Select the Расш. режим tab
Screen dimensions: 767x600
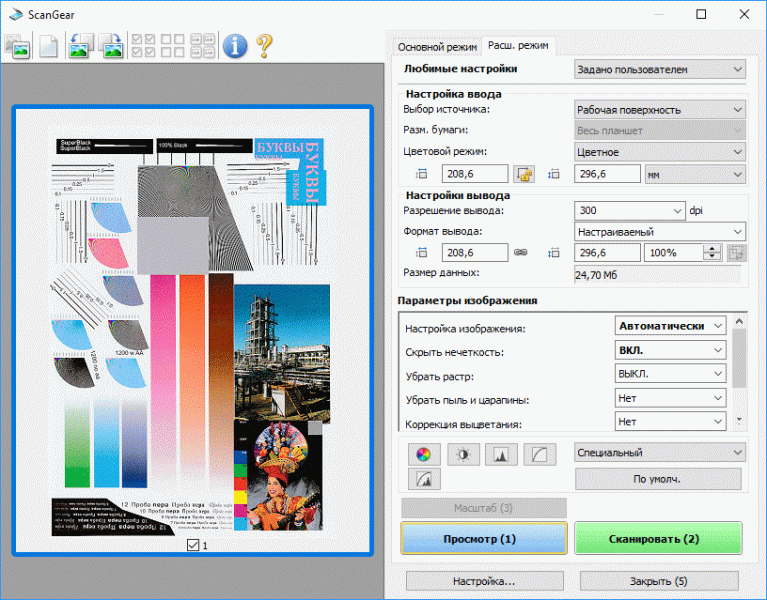(518, 46)
